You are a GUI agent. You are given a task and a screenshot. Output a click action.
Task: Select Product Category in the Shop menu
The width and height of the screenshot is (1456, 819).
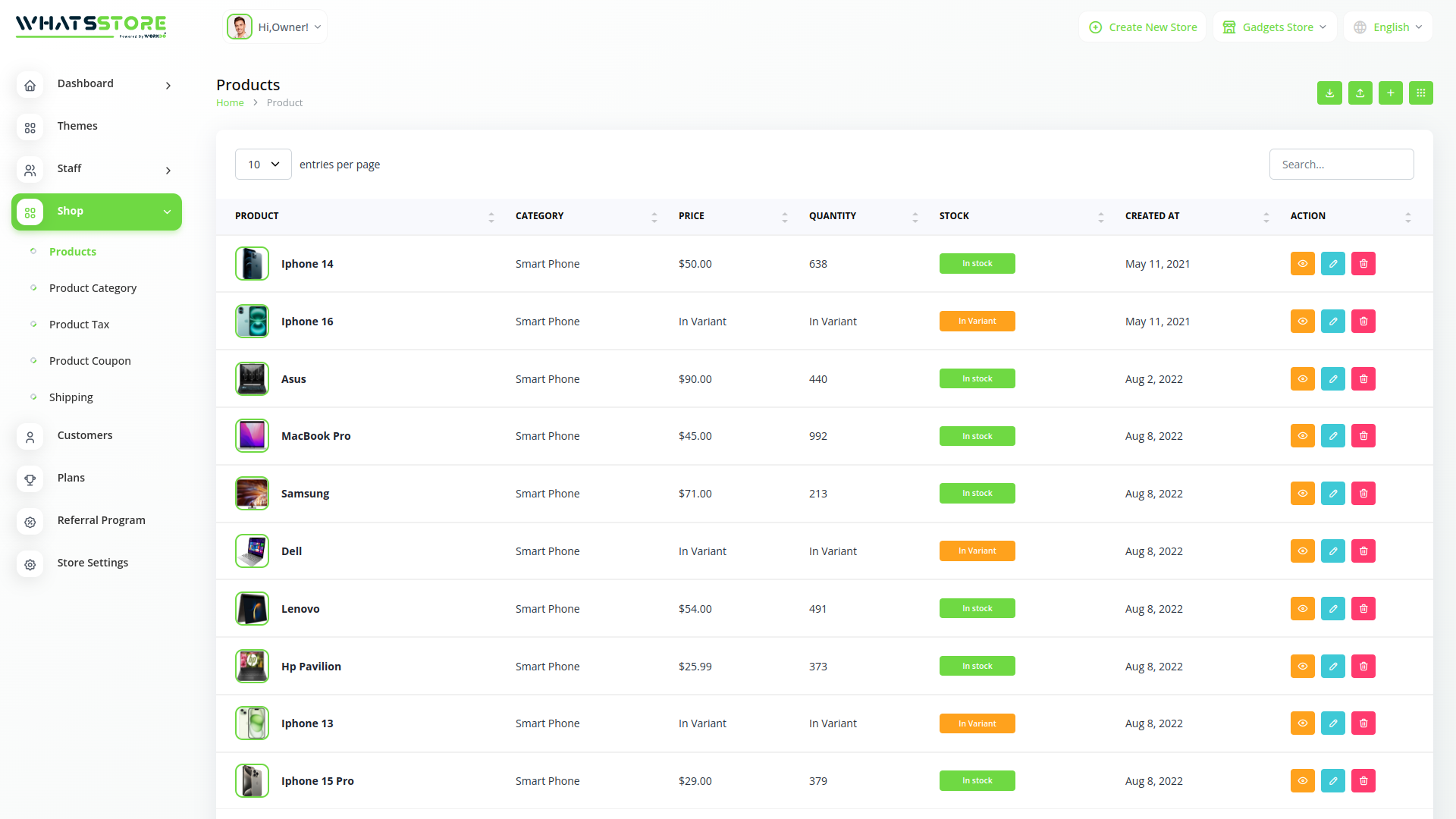pyautogui.click(x=93, y=287)
